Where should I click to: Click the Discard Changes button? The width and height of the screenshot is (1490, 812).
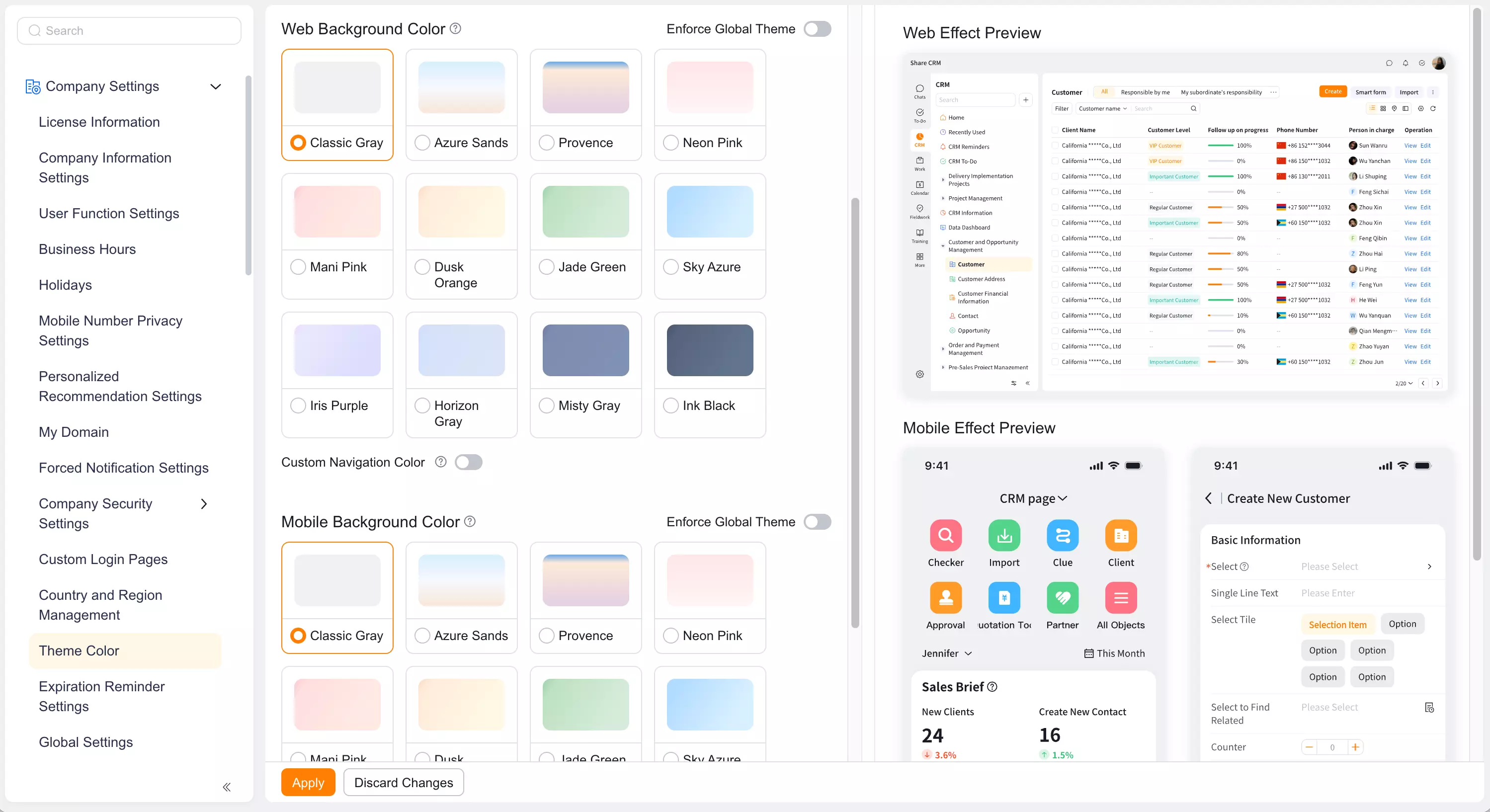point(404,782)
